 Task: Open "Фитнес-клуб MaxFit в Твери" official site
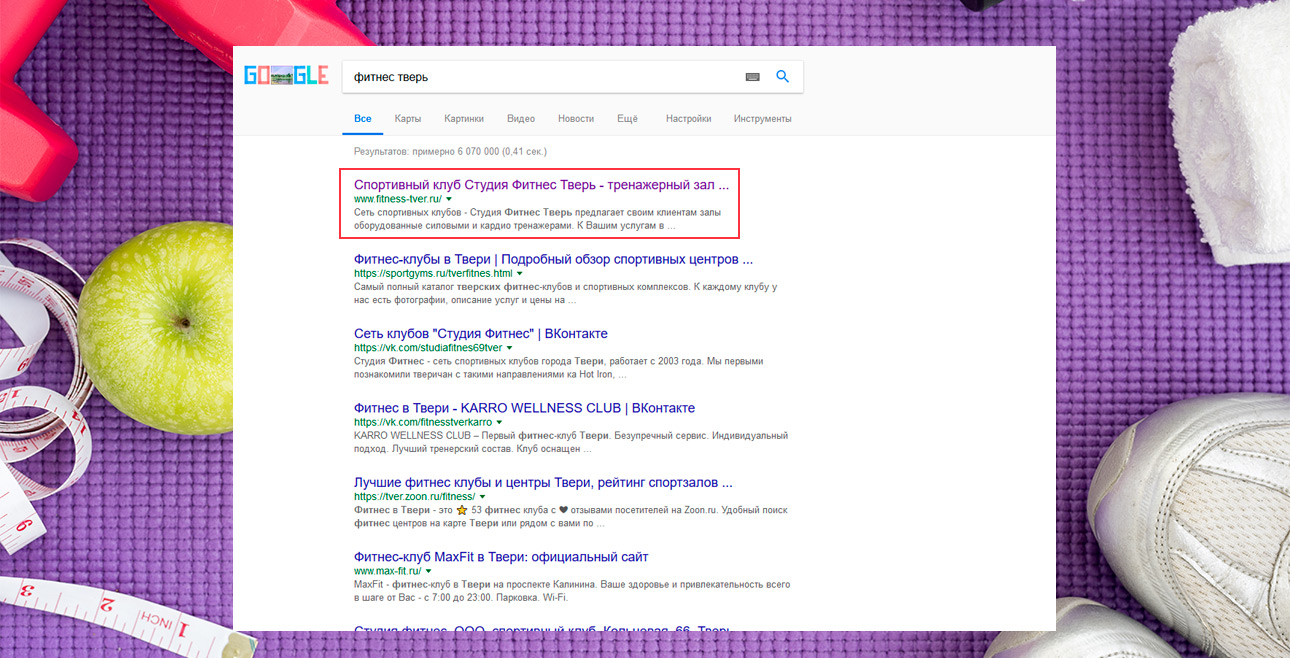[501, 557]
